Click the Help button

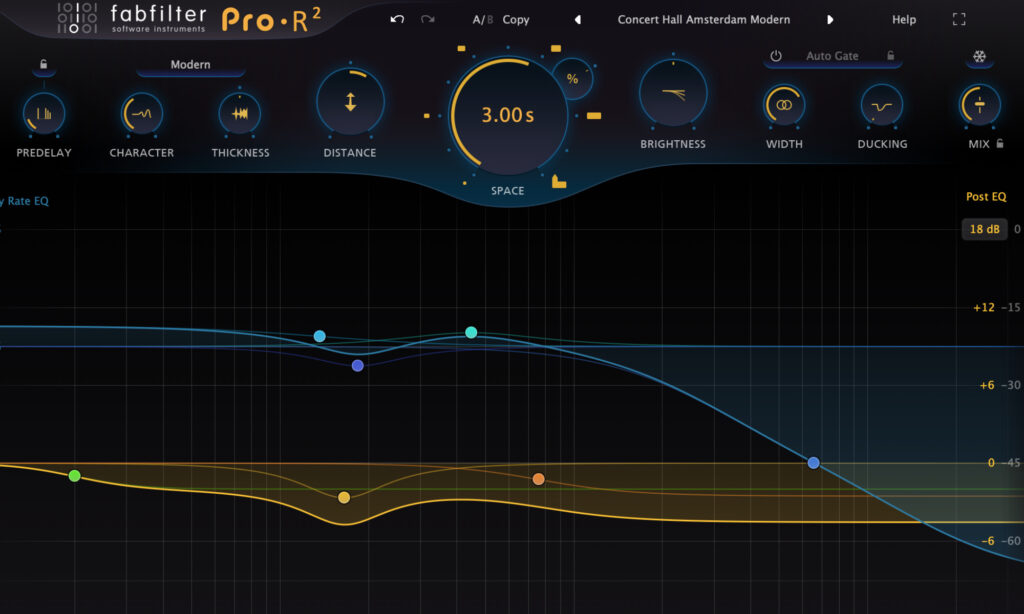tap(903, 19)
